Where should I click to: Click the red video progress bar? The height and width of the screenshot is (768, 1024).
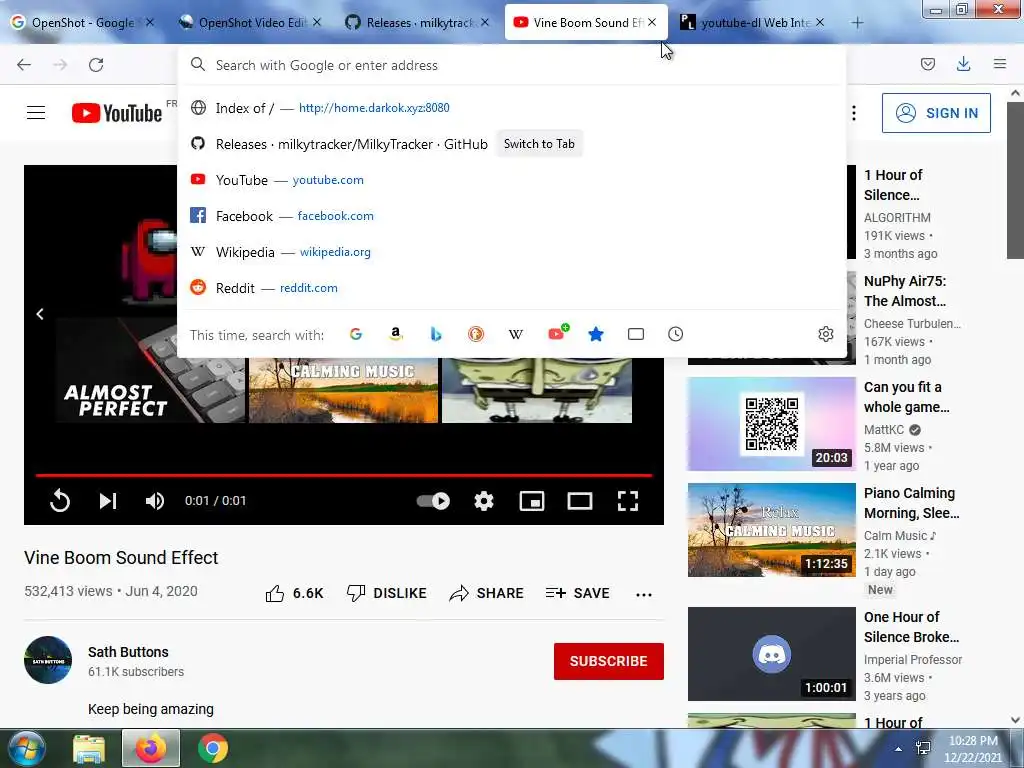[344, 475]
